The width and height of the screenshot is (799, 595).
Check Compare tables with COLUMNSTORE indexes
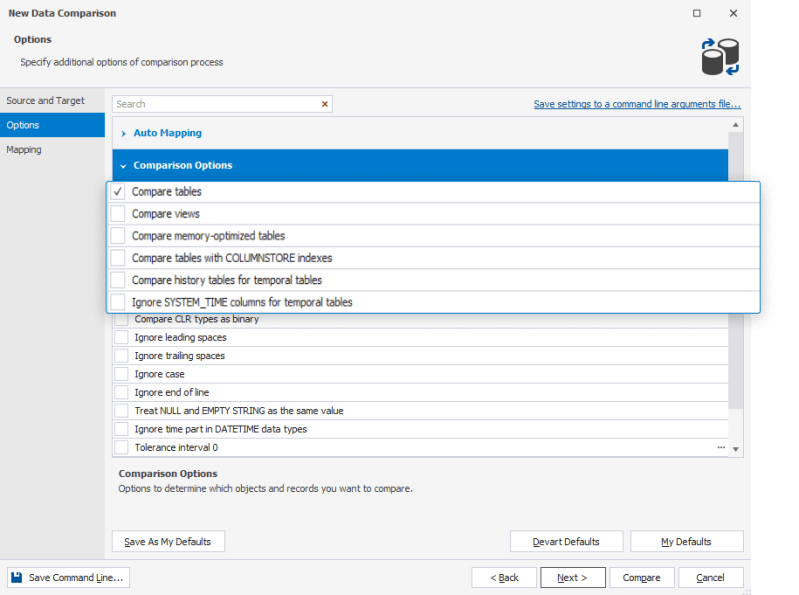click(118, 258)
